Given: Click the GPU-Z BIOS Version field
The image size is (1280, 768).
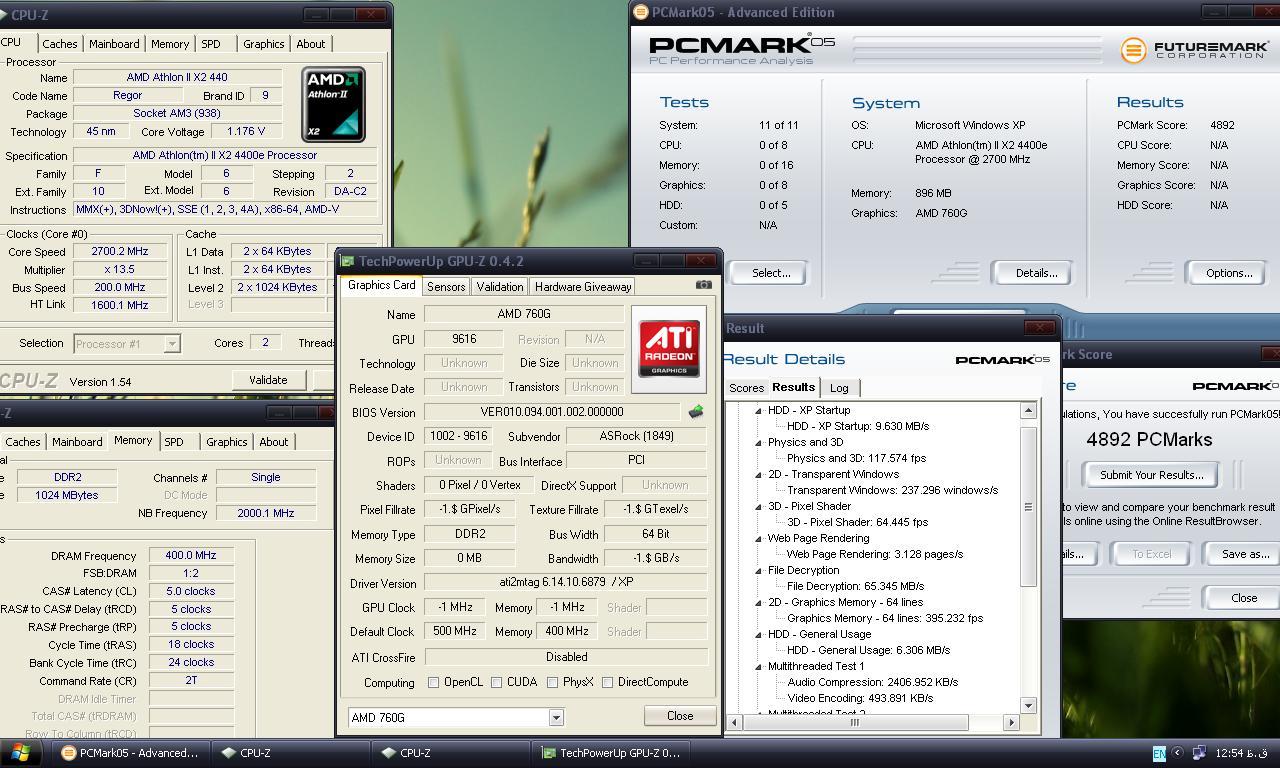Looking at the screenshot, I should 552,412.
